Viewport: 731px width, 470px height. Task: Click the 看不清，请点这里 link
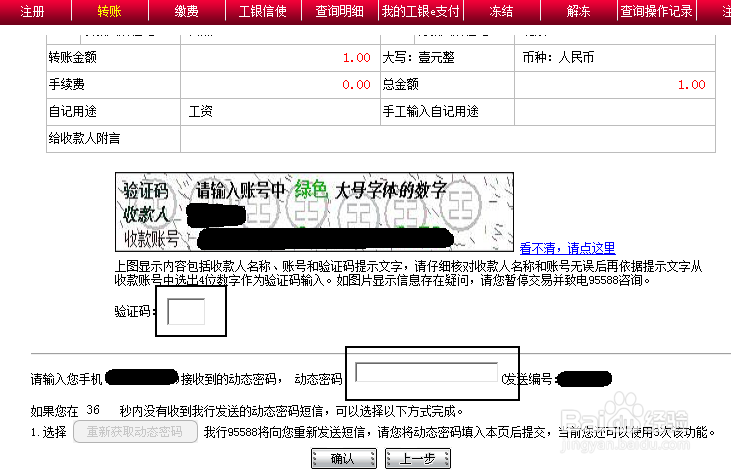[567, 248]
